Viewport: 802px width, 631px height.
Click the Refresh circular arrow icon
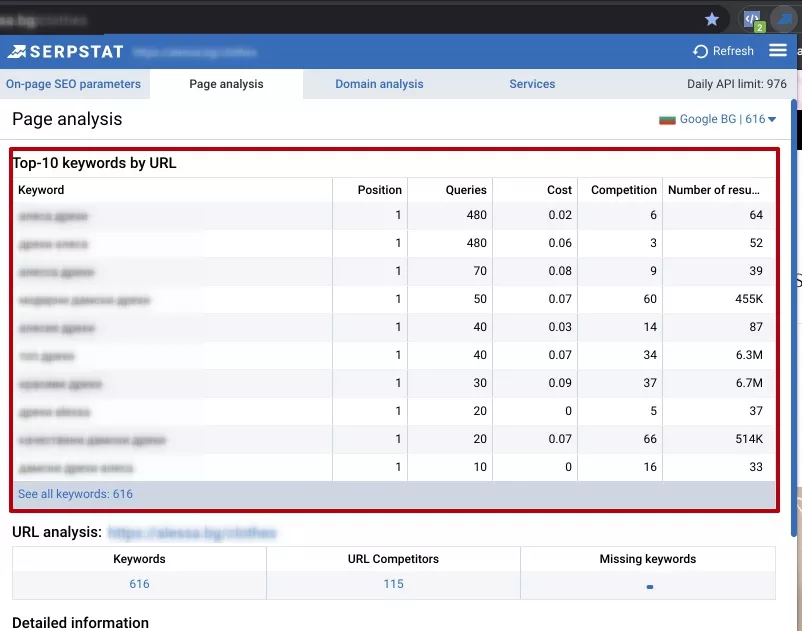(700, 52)
